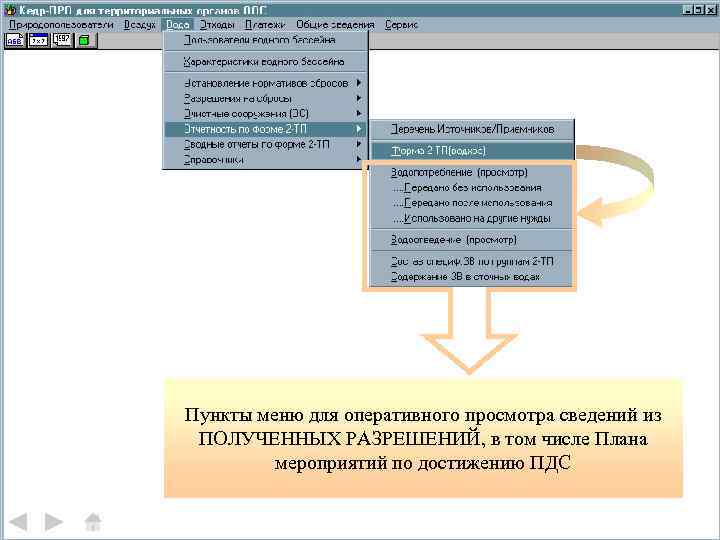Open the Природопользователи menu
Image resolution: width=720 pixels, height=540 pixels.
pos(61,25)
